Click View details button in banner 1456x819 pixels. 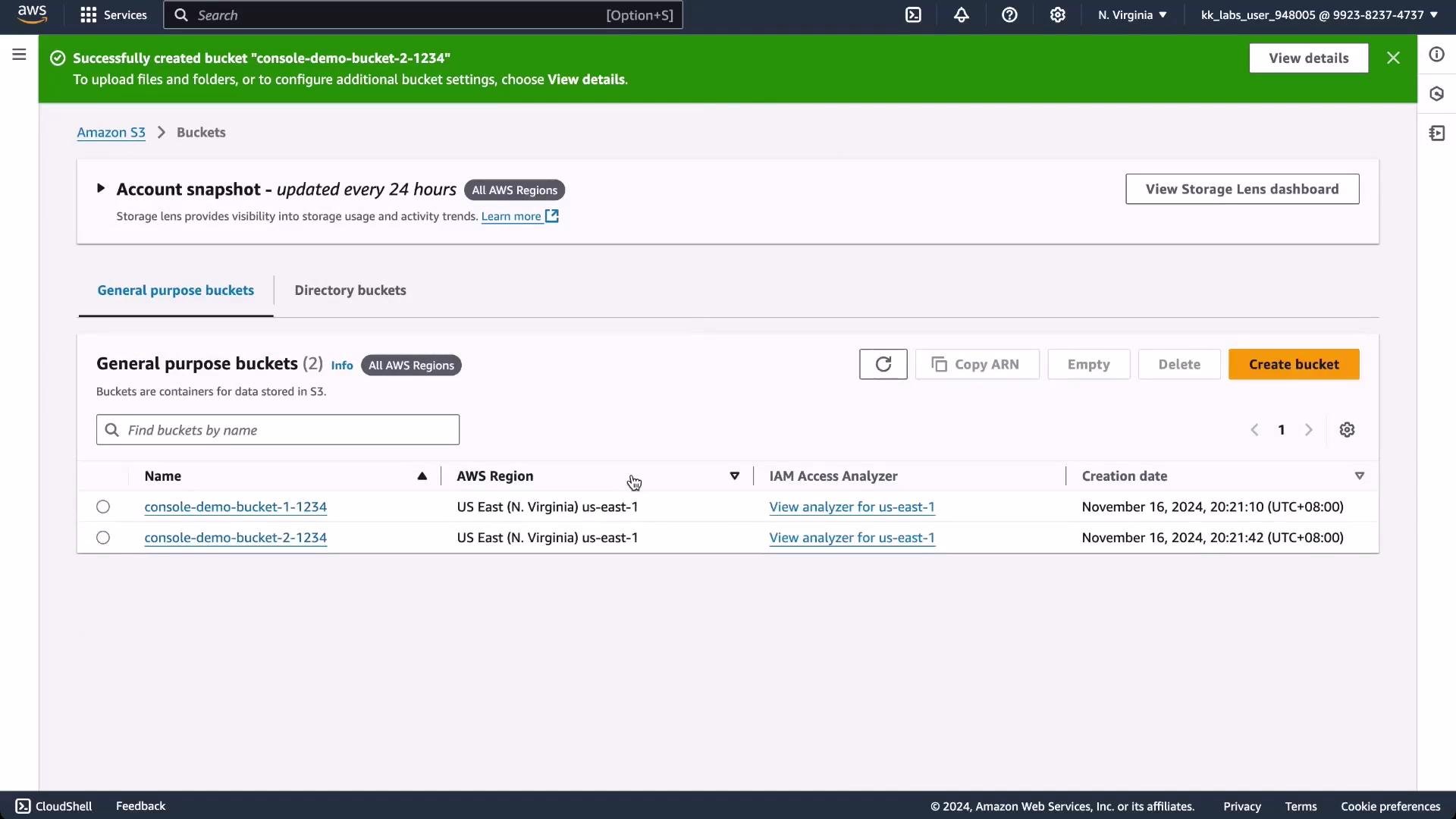(1308, 58)
